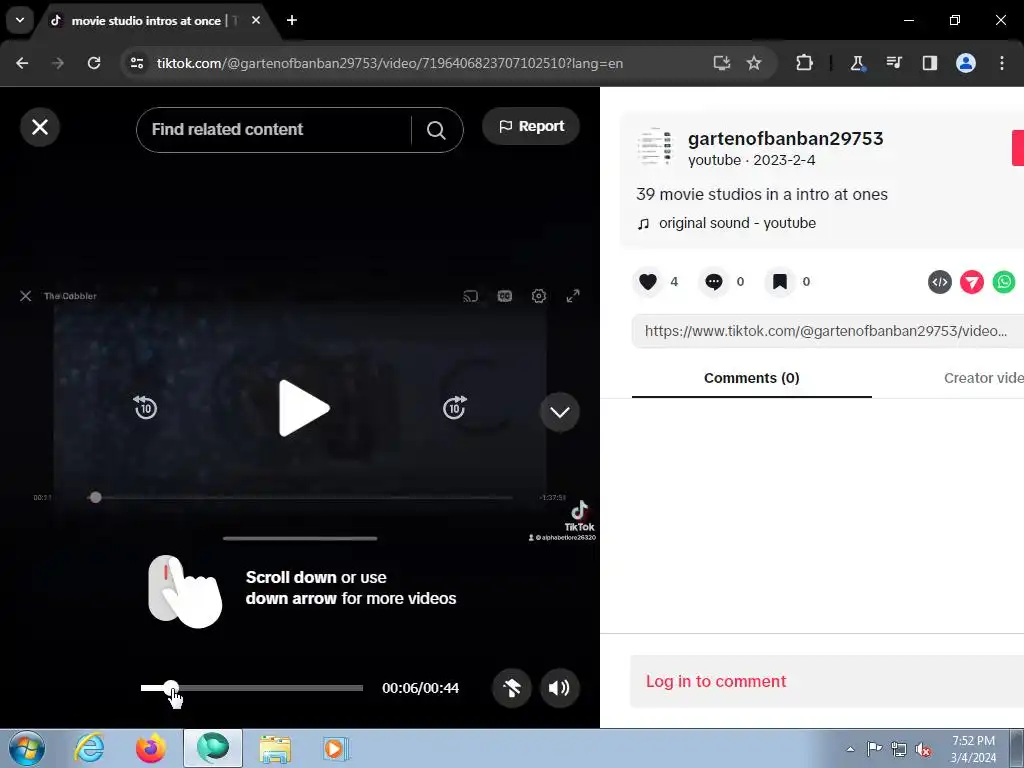Select the Comments (0) tab
This screenshot has height=768, width=1024.
point(752,378)
